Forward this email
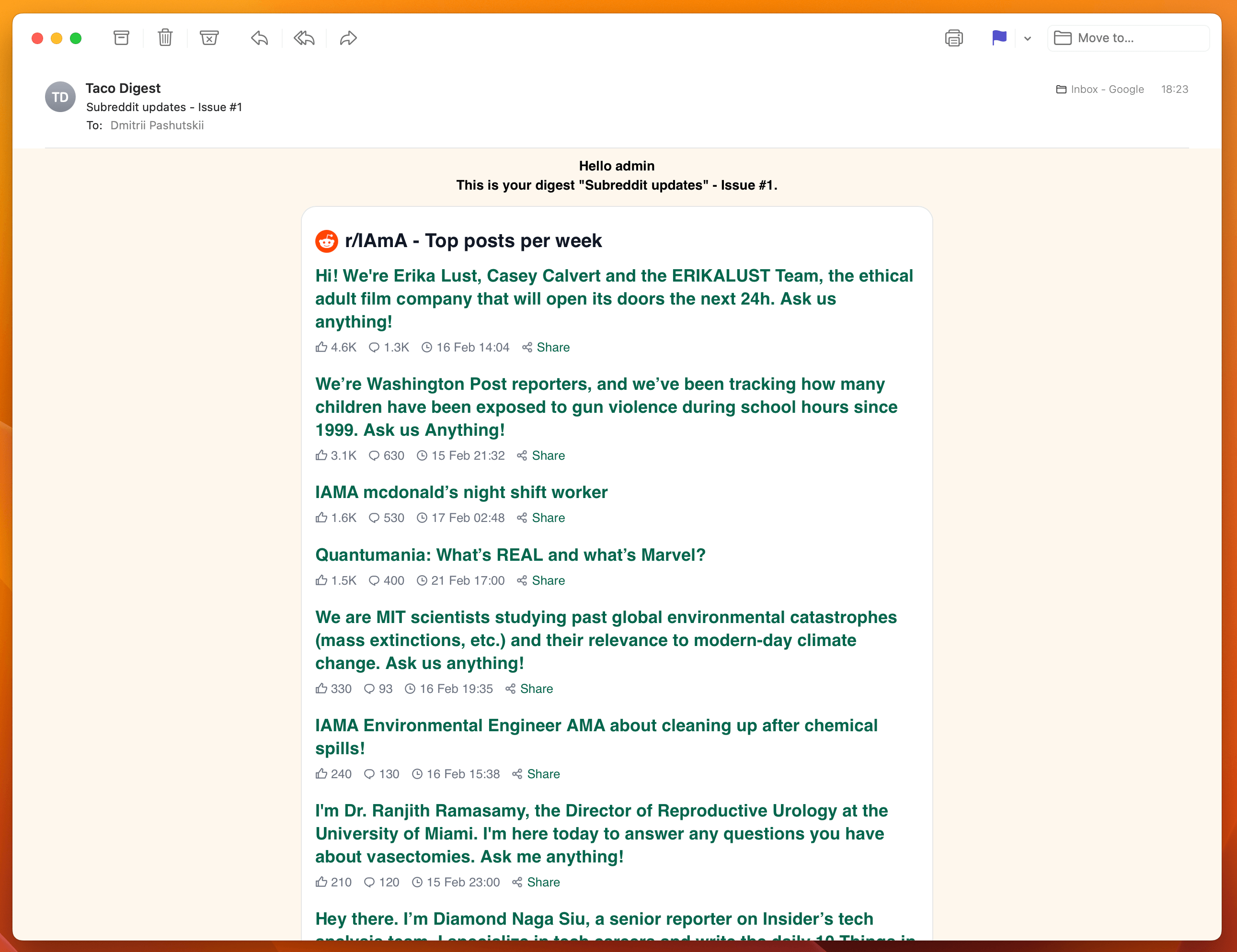 [x=348, y=38]
